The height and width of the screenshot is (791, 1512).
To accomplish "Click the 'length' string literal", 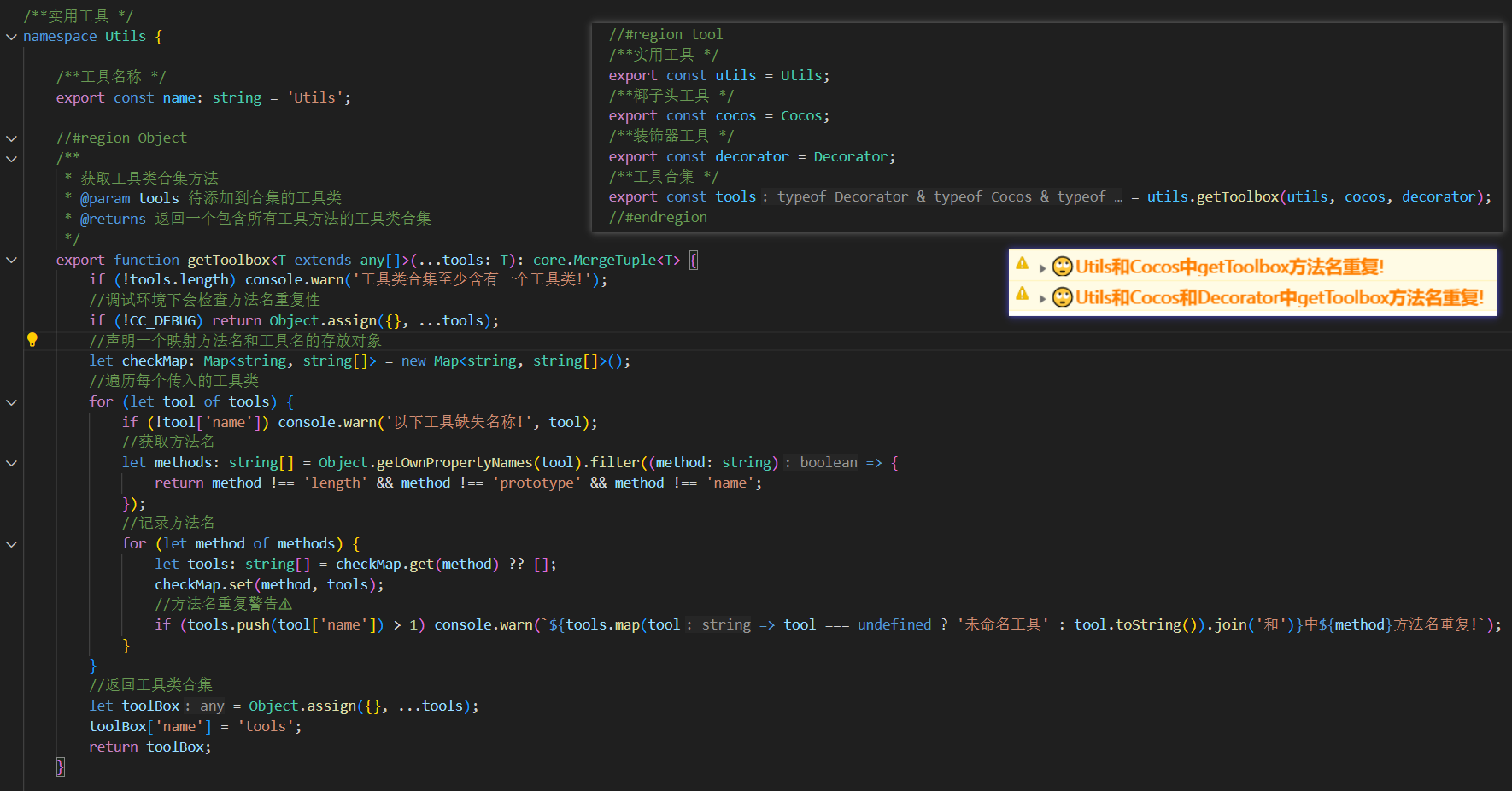I will click(336, 483).
